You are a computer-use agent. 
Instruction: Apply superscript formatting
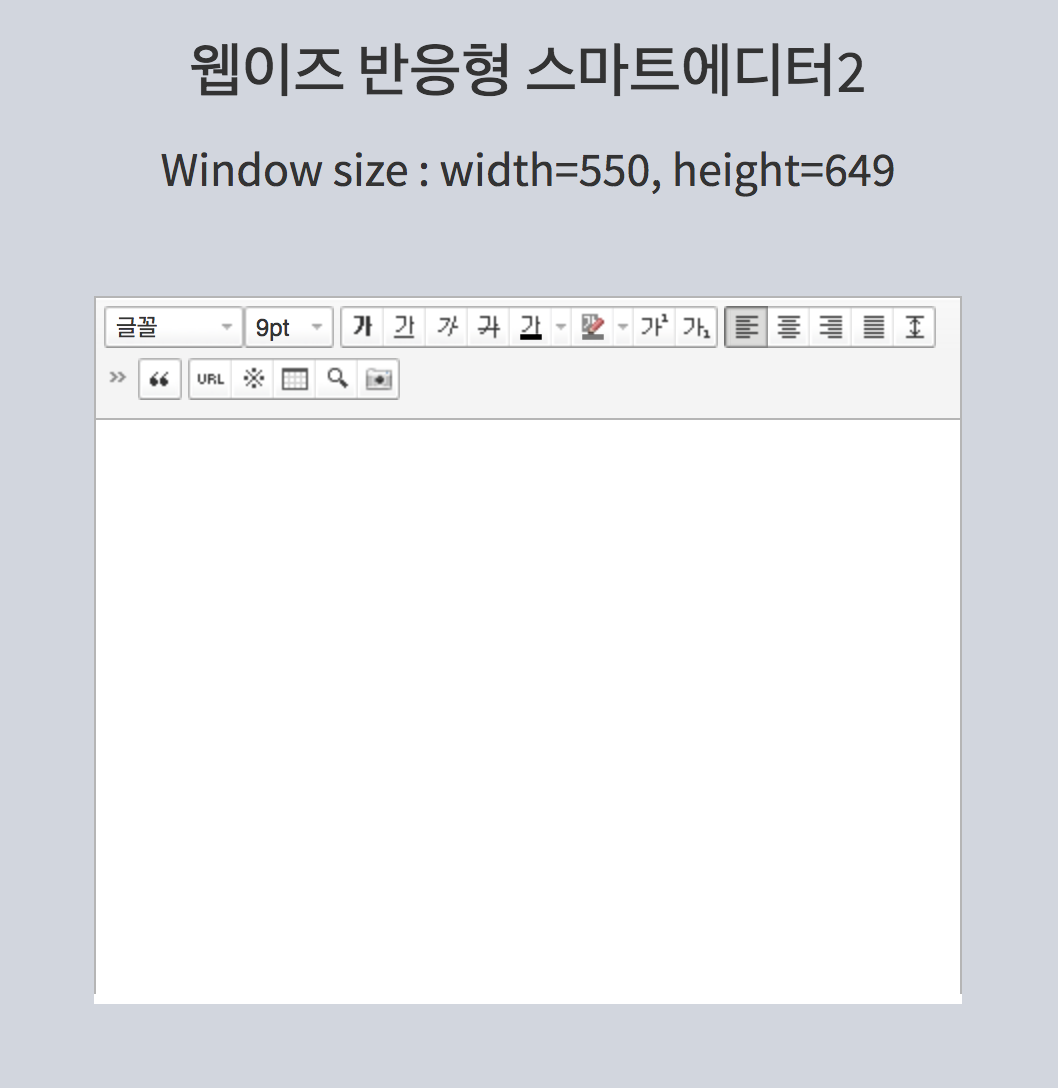click(x=654, y=327)
